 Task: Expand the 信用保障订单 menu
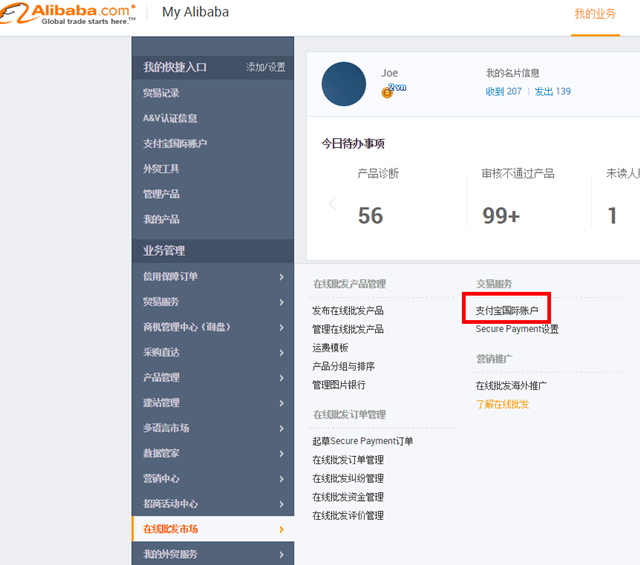(x=170, y=276)
